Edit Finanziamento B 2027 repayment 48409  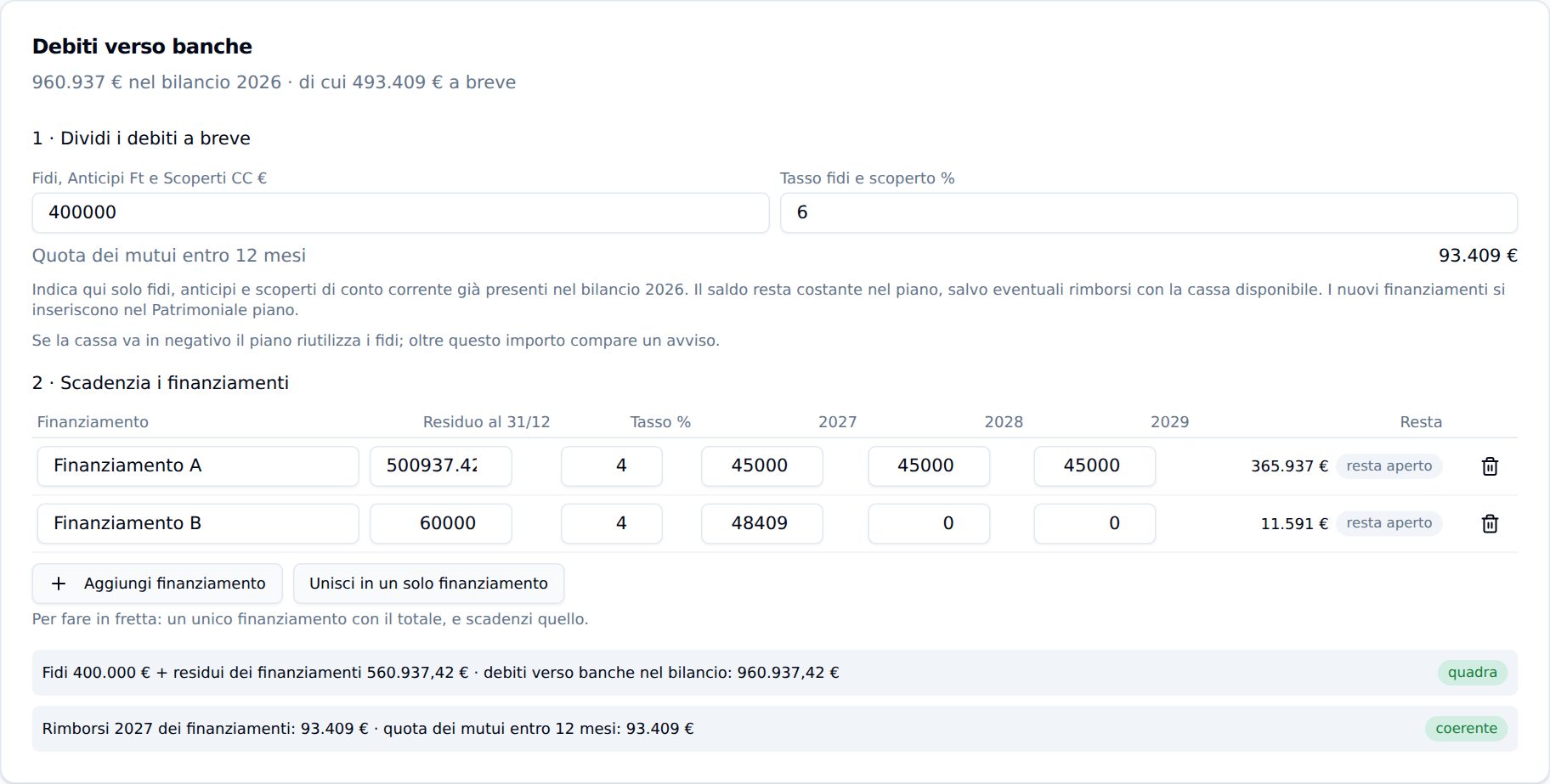click(761, 524)
